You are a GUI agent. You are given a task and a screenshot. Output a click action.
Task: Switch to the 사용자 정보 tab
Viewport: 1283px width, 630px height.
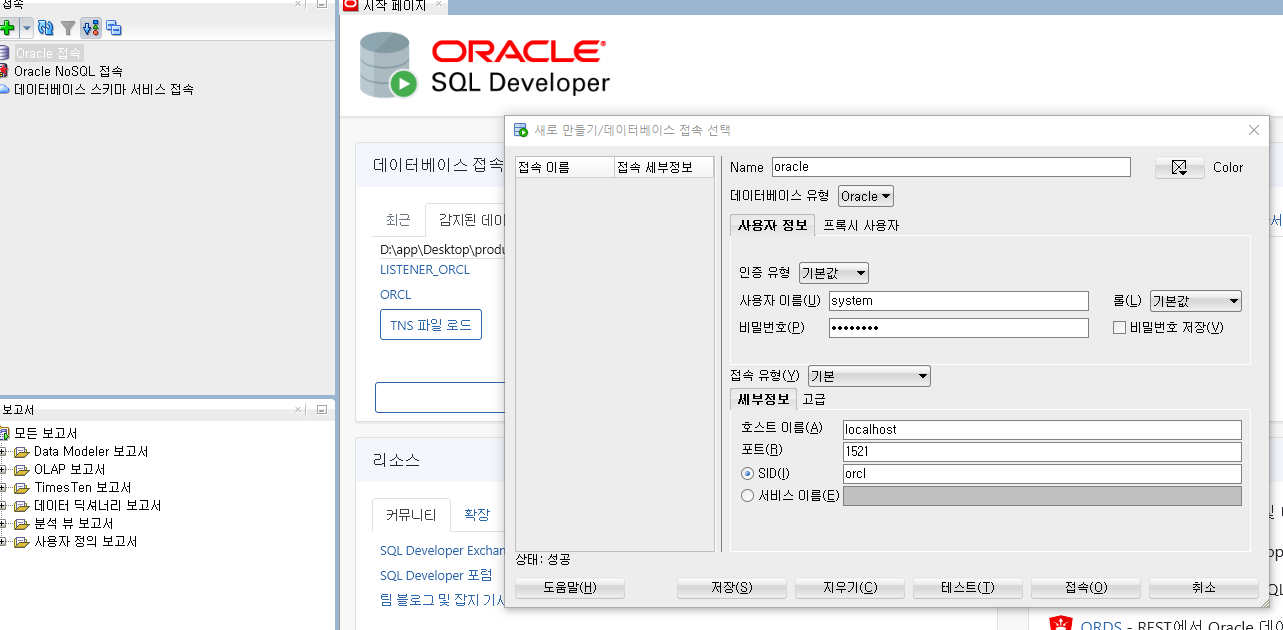(773, 225)
